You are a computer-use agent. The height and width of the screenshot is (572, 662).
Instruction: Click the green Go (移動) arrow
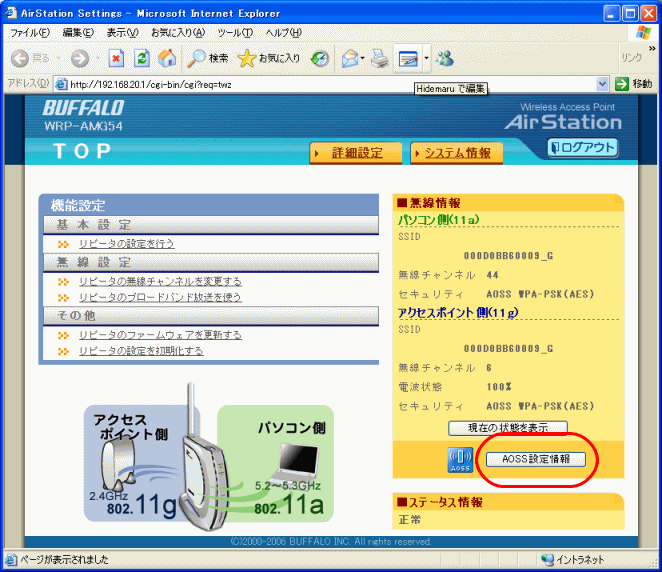(621, 84)
